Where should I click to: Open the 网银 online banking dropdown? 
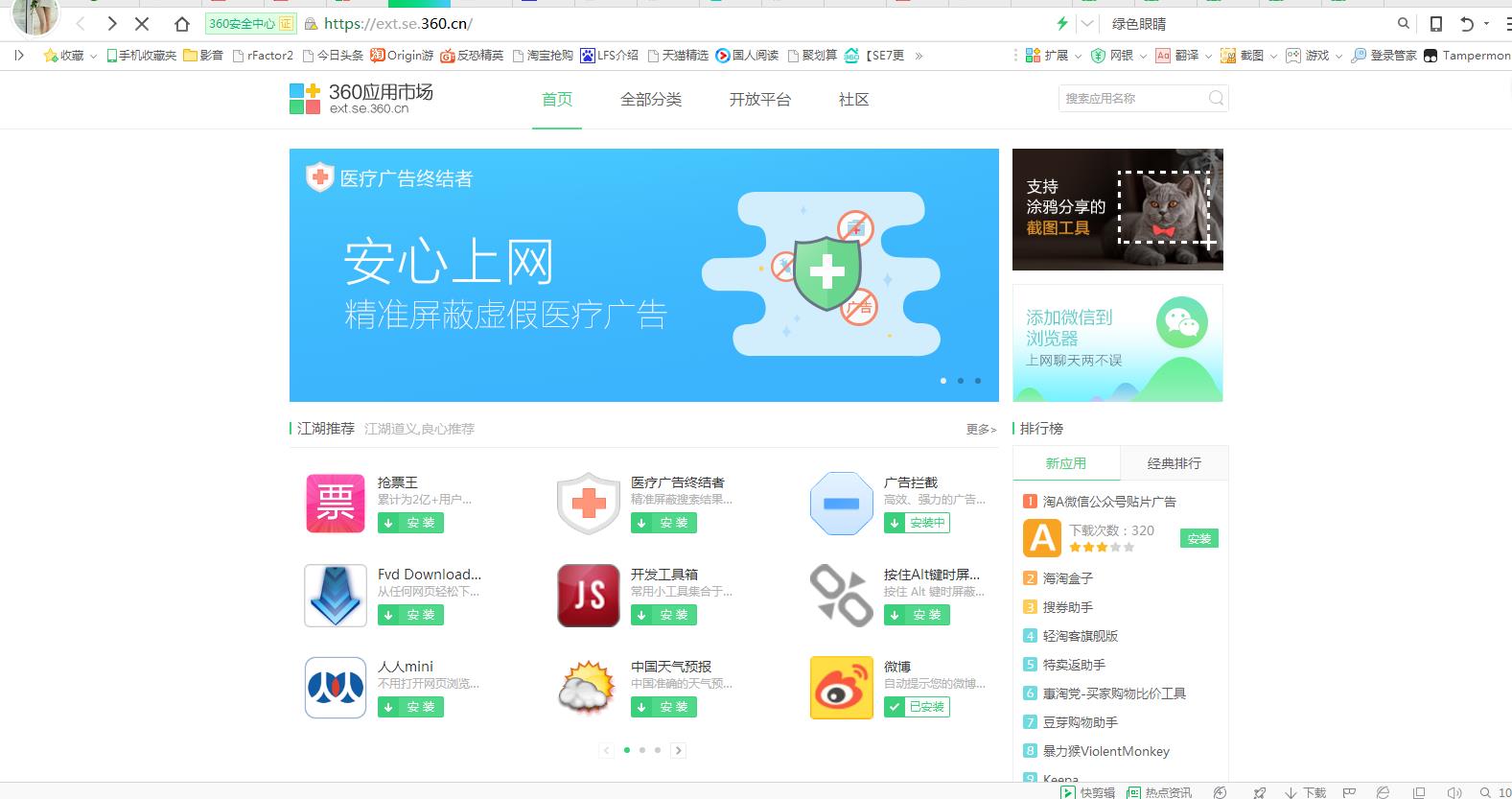(x=1119, y=56)
